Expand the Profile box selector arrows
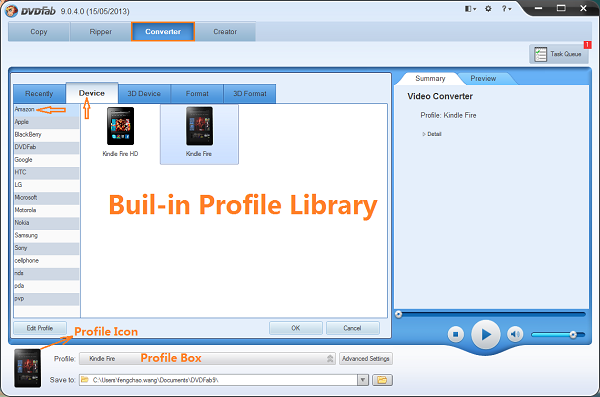600x397 pixels. tap(330, 358)
